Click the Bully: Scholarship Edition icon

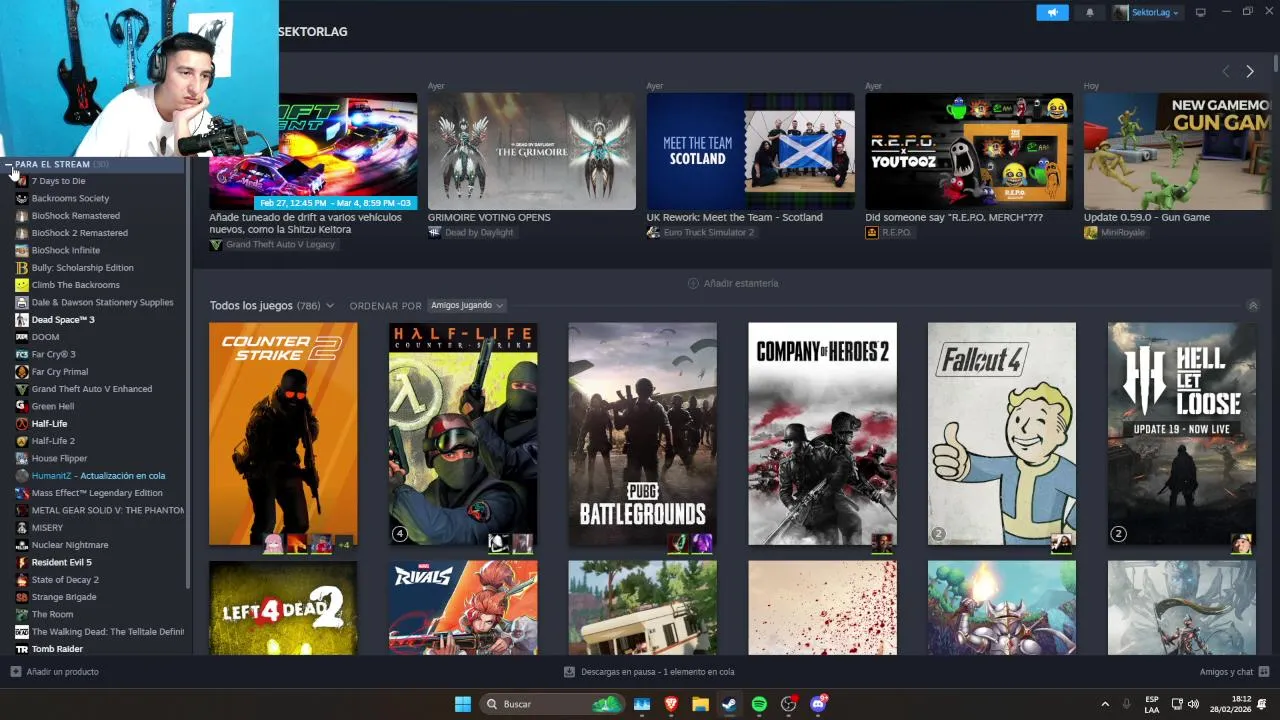coord(22,268)
